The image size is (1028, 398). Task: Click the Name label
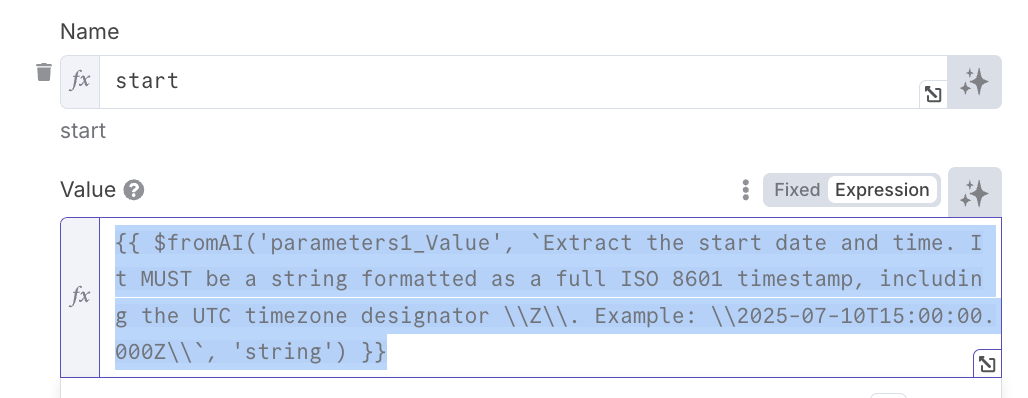point(90,31)
